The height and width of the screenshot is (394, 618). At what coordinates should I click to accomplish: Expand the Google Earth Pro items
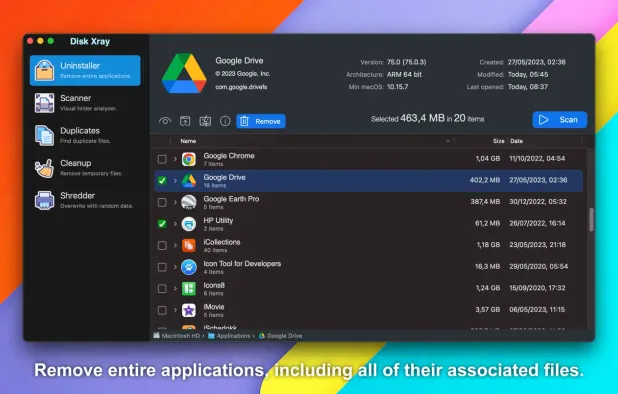tap(175, 202)
